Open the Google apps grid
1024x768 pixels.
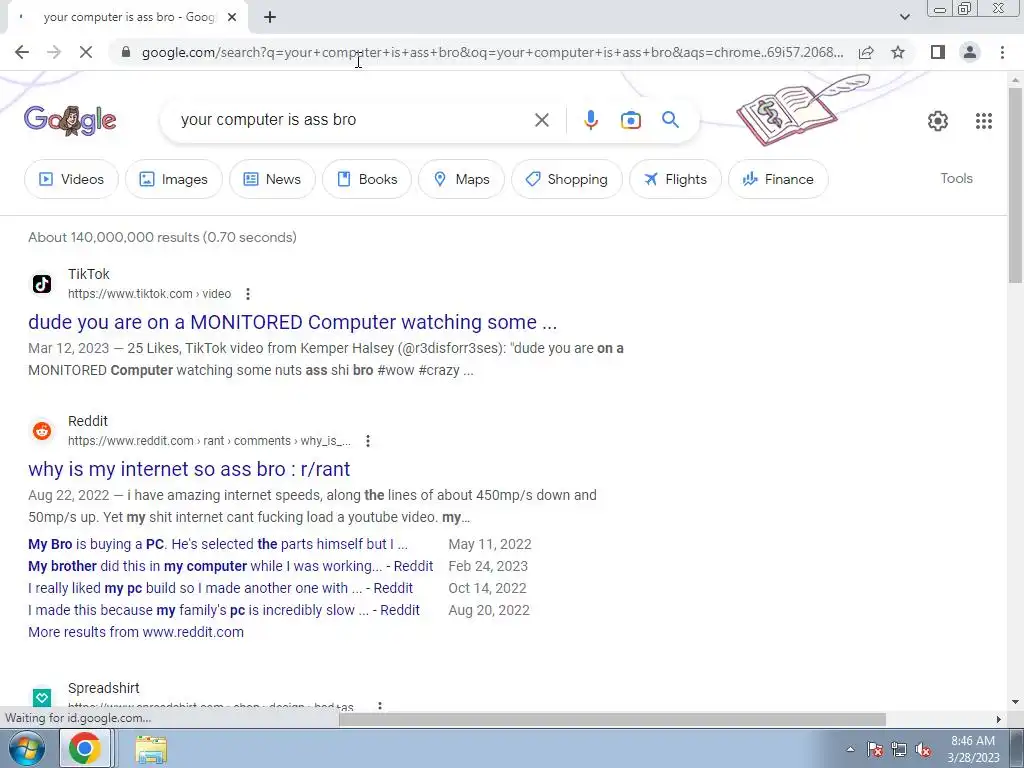point(984,121)
